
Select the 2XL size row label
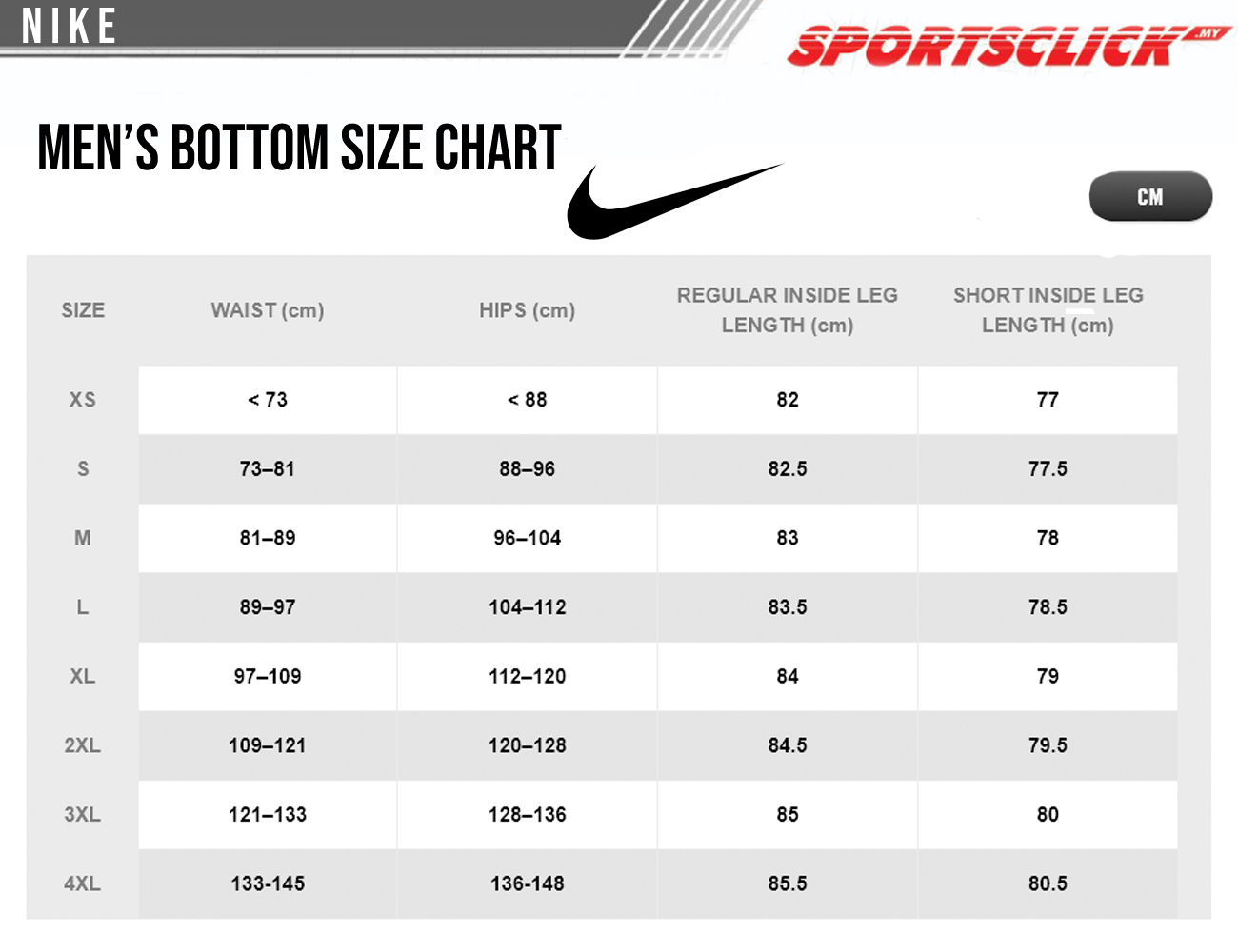click(x=83, y=745)
